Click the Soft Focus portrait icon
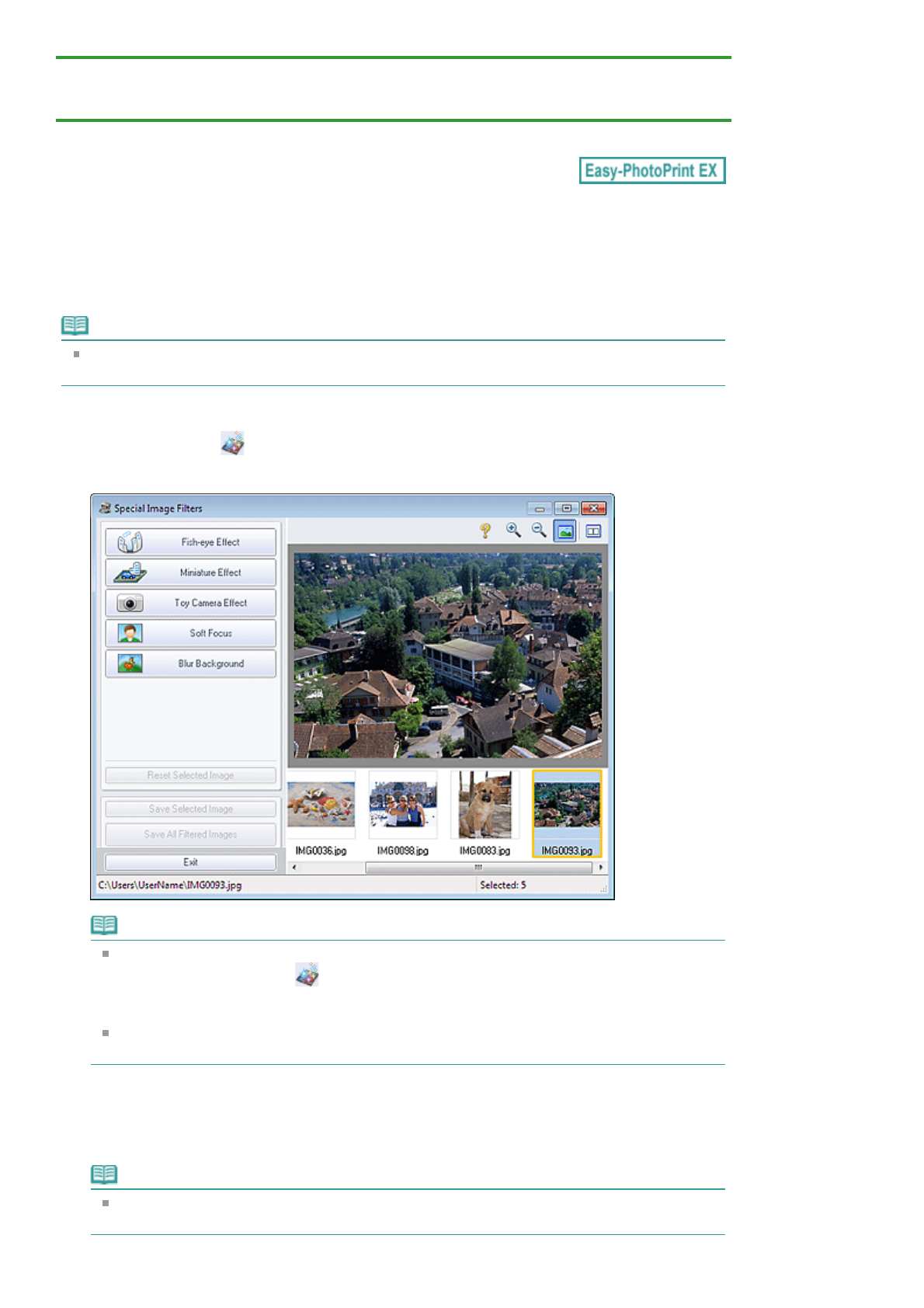Viewport: 924px width, 1308px height. pyautogui.click(x=130, y=633)
